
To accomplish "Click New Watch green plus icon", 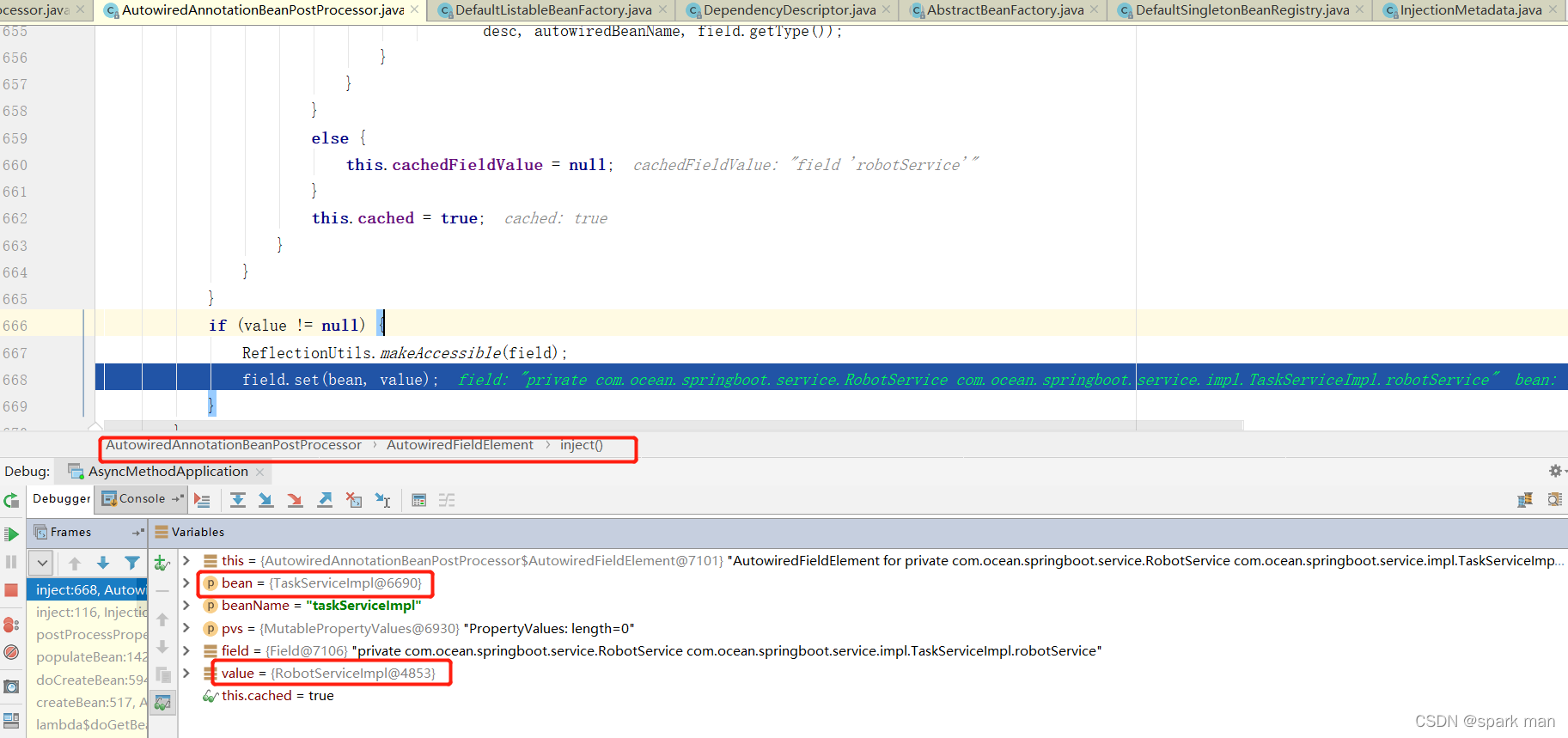I will [162, 564].
